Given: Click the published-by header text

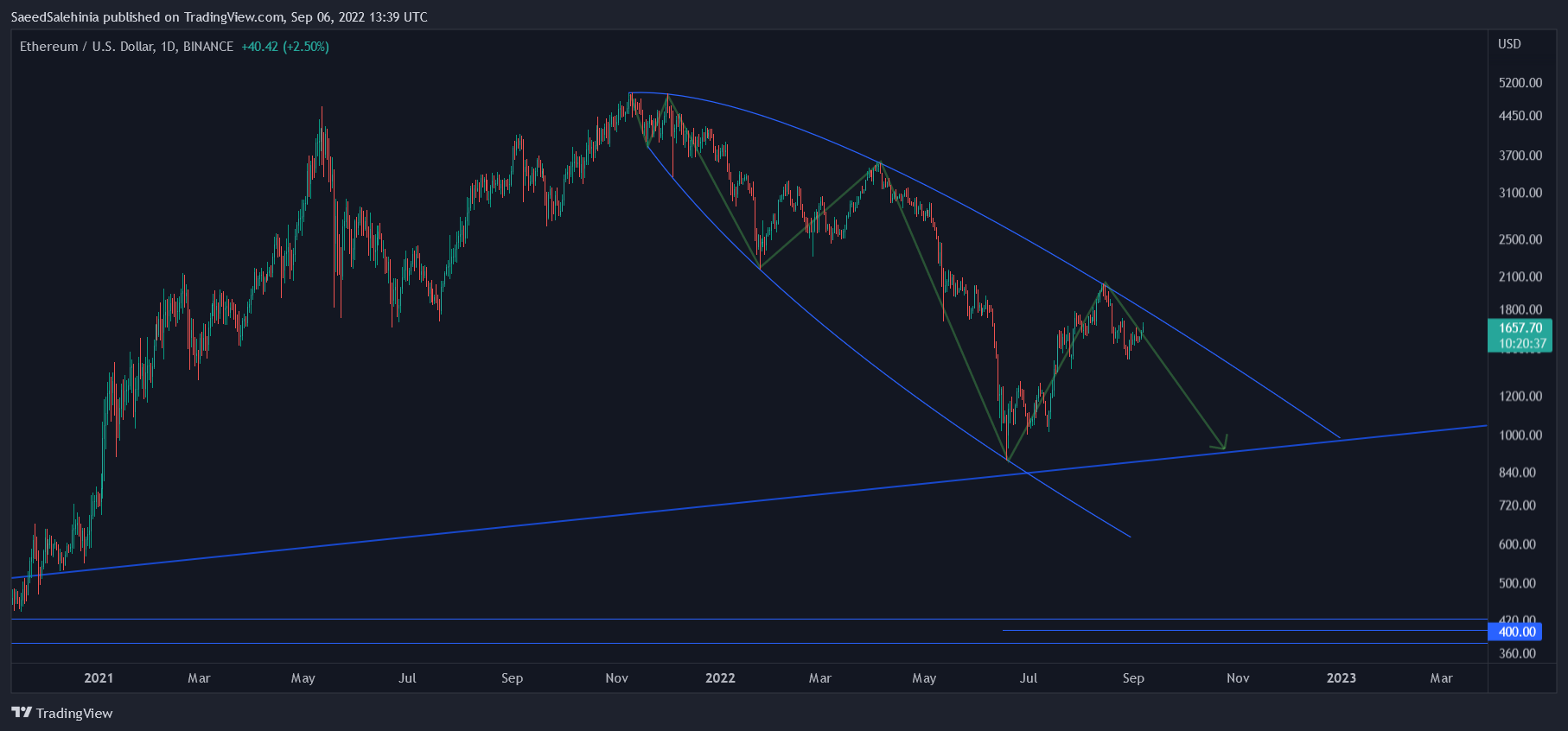Looking at the screenshot, I should (x=219, y=16).
